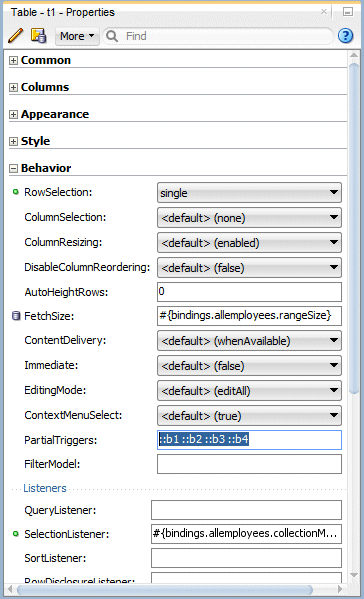This screenshot has width=364, height=599.
Task: Open the ContextMenuSelect dropdown
Action: tap(249, 416)
